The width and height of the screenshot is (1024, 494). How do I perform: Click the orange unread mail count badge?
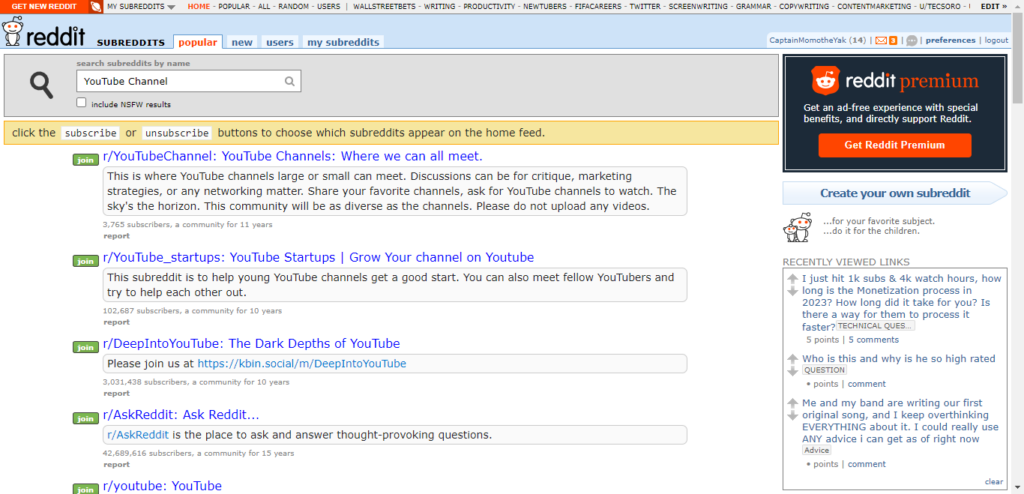point(893,41)
